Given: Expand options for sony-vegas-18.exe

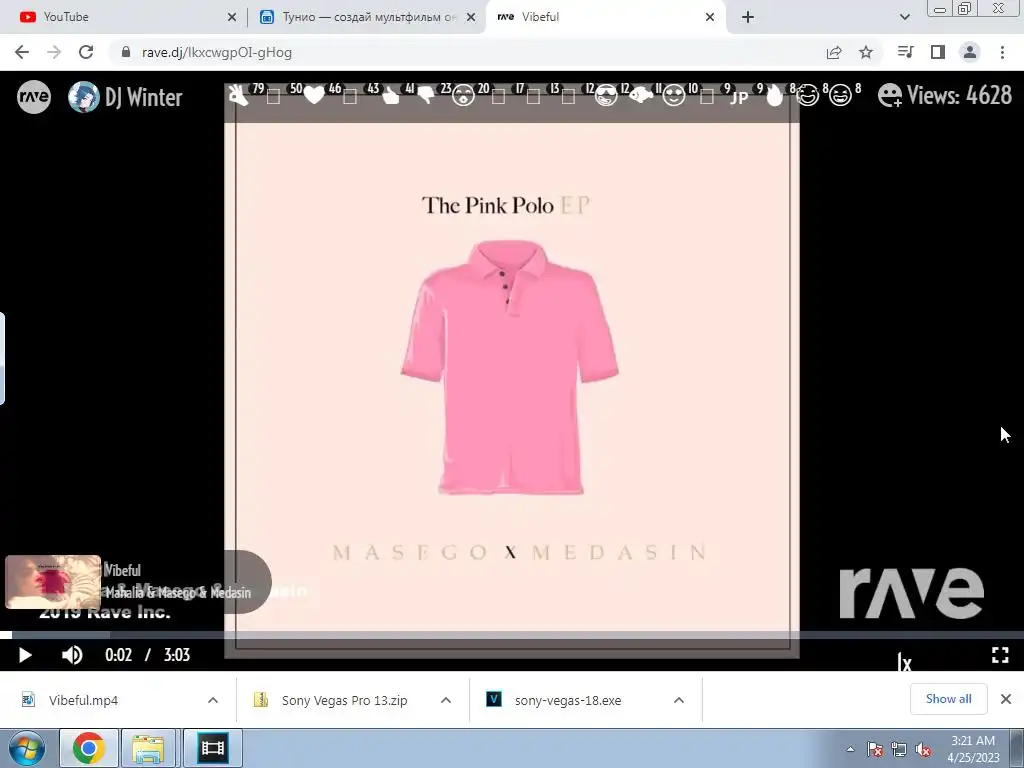Looking at the screenshot, I should [679, 700].
